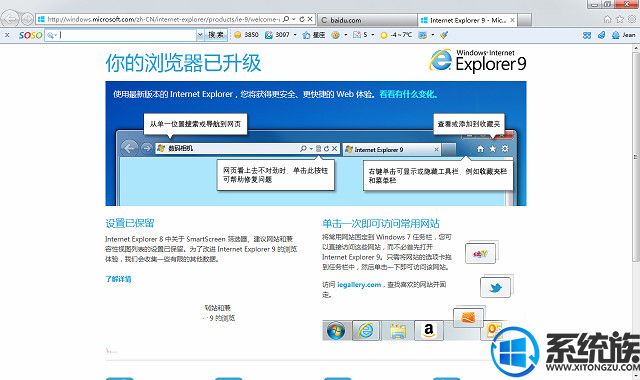The image size is (640, 380).
Task: Click the SOSO 搜索 button
Action: 216,35
